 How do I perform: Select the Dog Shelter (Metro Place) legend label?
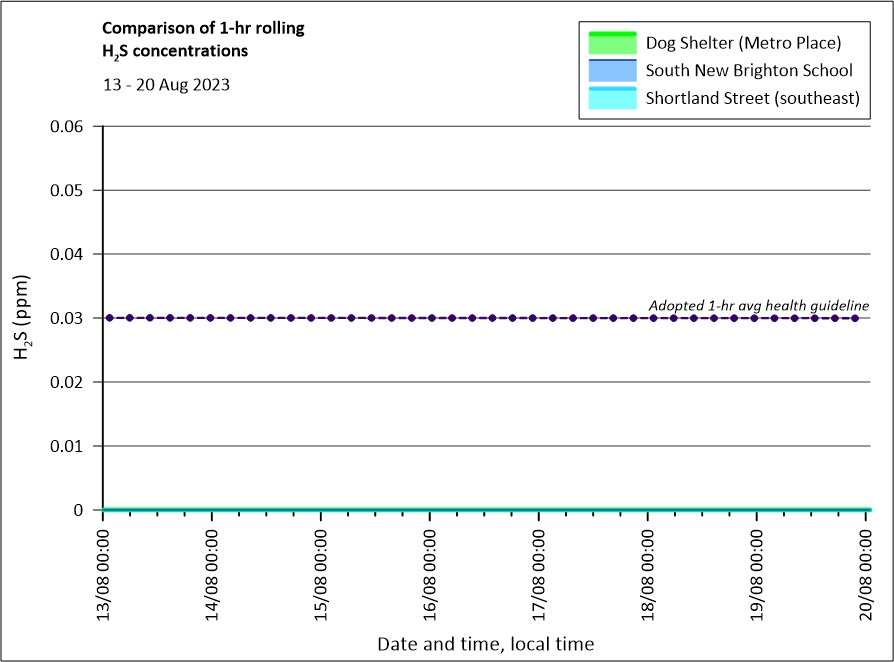pyautogui.click(x=743, y=43)
